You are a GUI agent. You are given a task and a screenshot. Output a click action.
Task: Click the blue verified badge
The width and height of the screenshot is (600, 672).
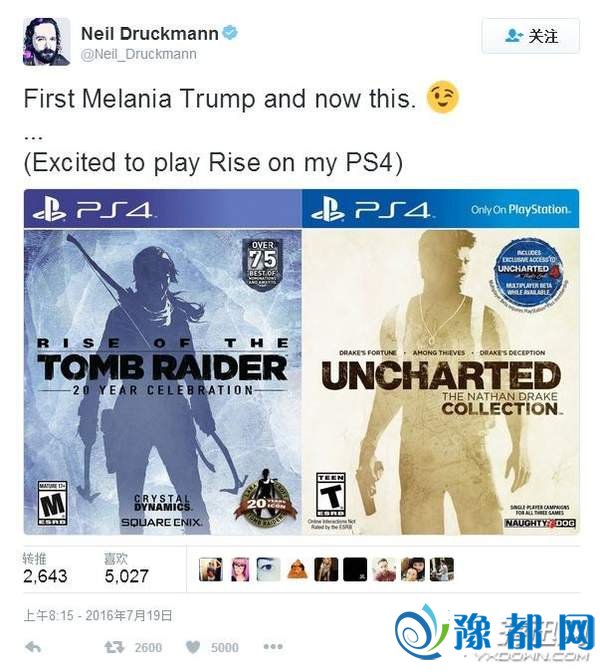pos(231,33)
